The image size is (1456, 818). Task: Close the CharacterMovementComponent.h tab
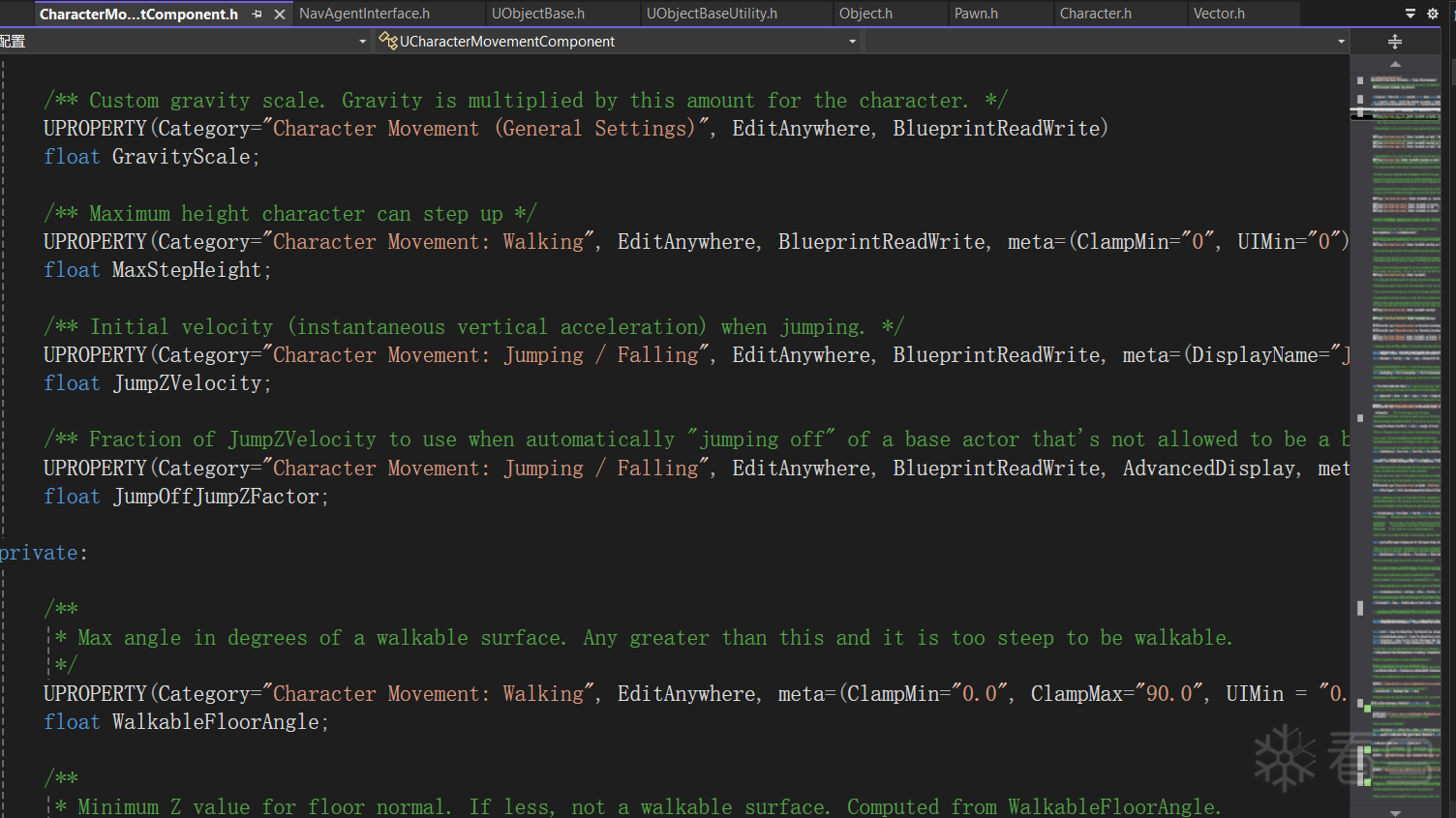[280, 14]
